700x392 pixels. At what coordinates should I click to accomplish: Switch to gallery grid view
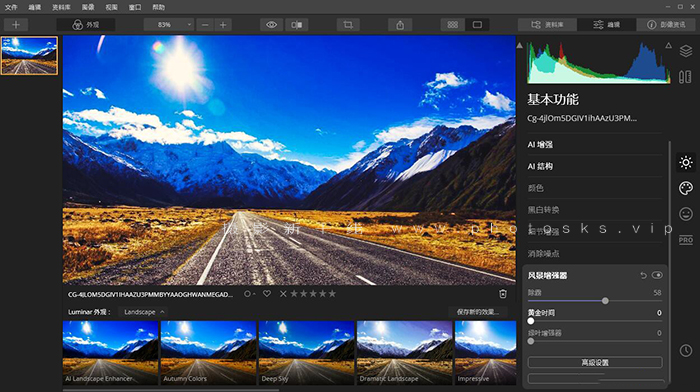[x=453, y=25]
